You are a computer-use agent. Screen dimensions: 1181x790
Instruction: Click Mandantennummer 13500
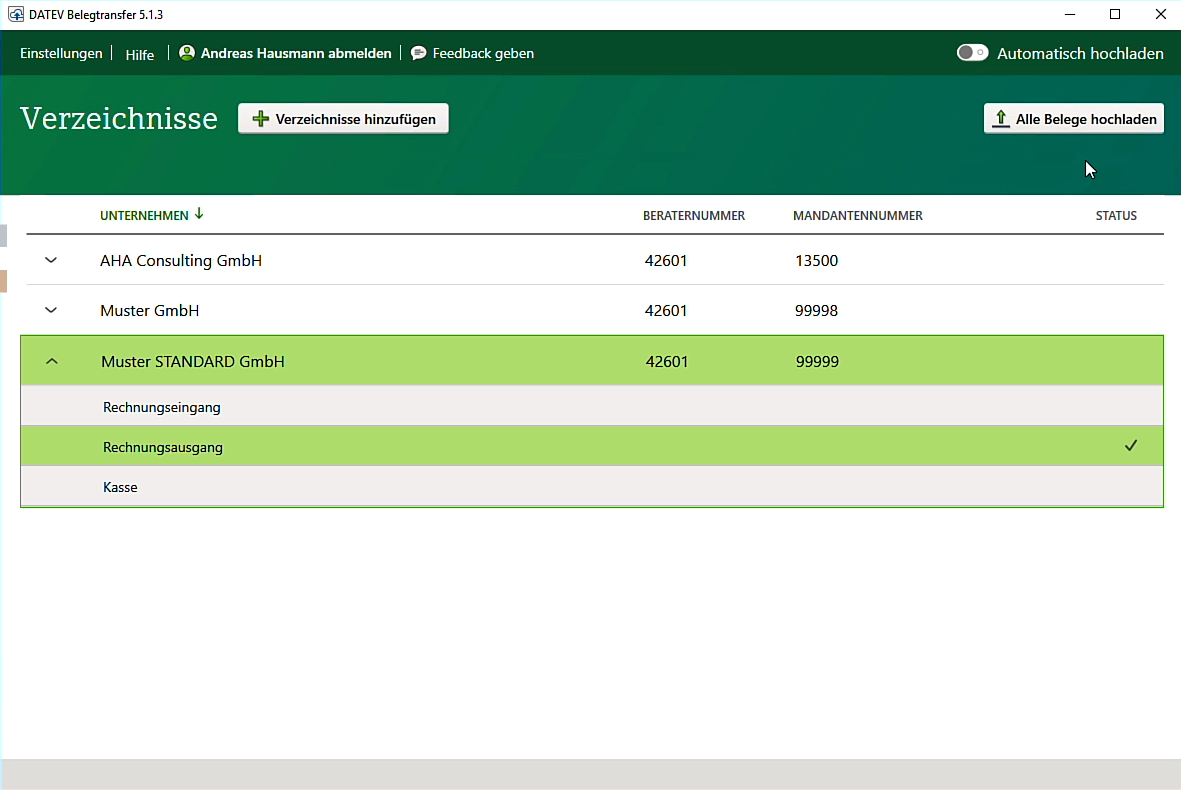click(x=816, y=261)
